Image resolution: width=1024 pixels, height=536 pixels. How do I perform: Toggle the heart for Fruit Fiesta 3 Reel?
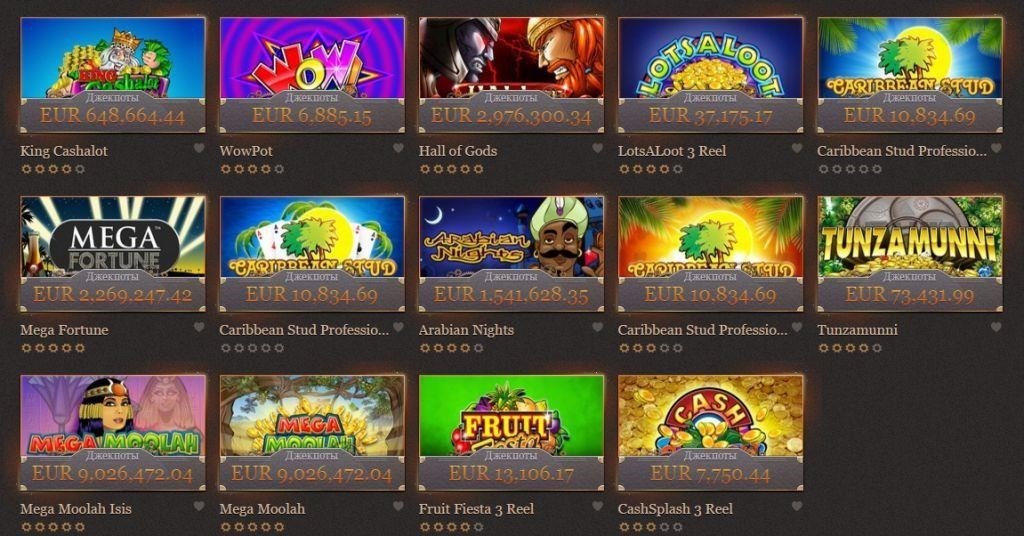click(598, 506)
